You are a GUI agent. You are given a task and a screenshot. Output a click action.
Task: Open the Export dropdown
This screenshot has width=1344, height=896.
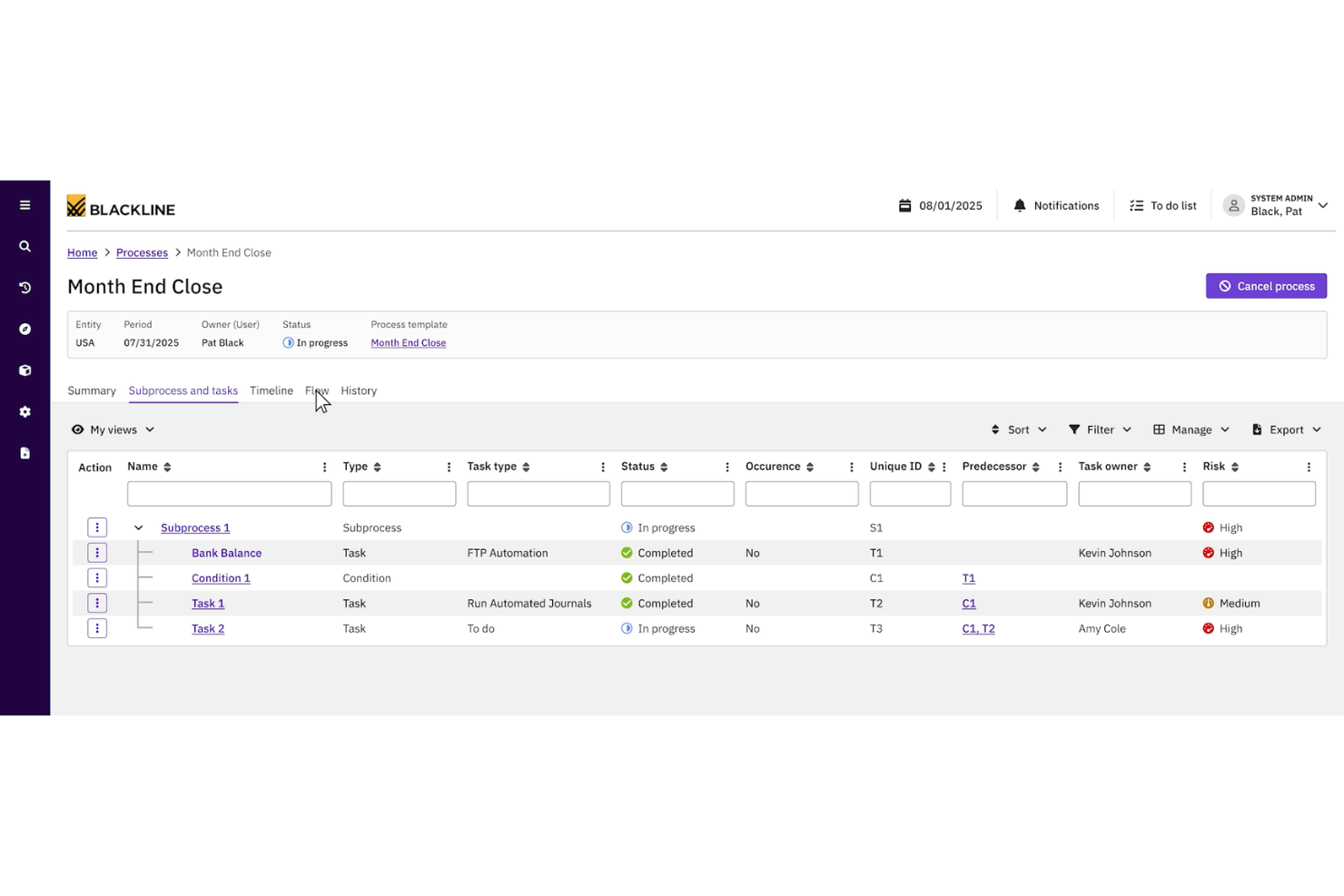point(1287,429)
